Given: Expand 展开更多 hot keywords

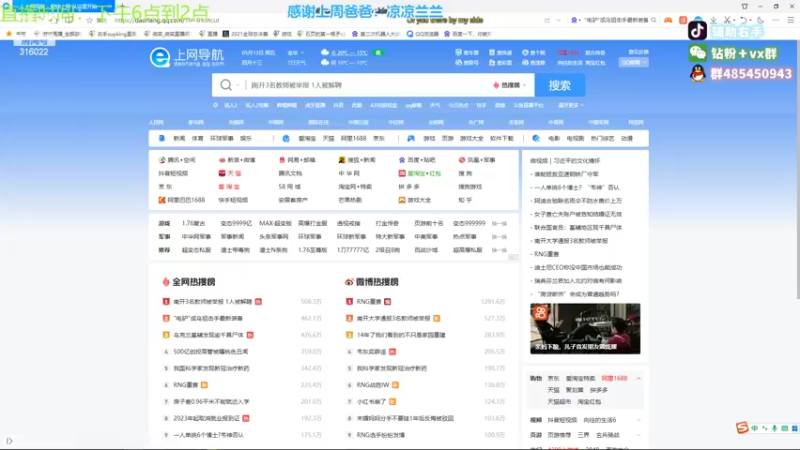Looking at the screenshot, I should 571,105.
